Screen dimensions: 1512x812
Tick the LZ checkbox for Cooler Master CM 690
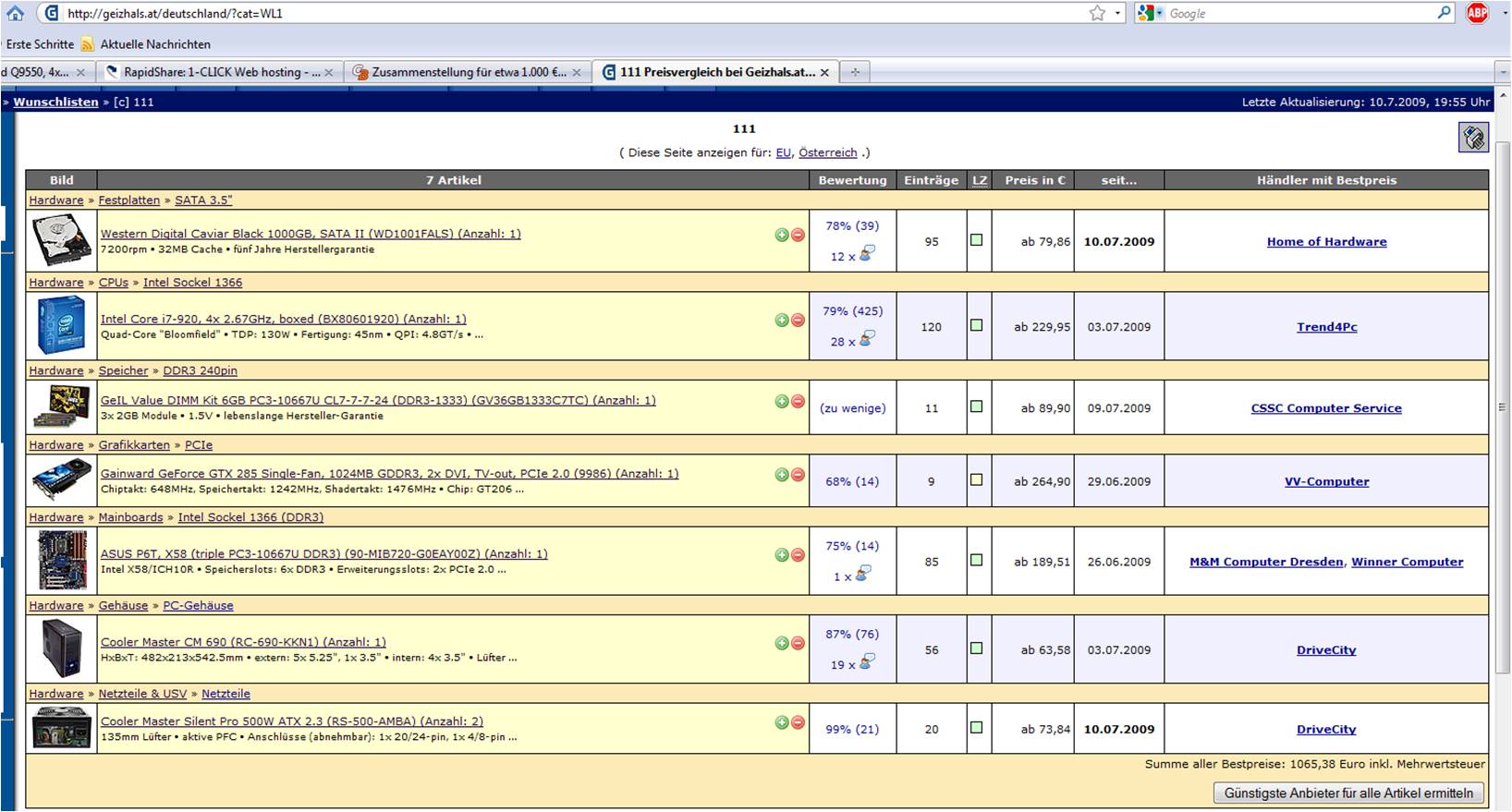point(976,648)
